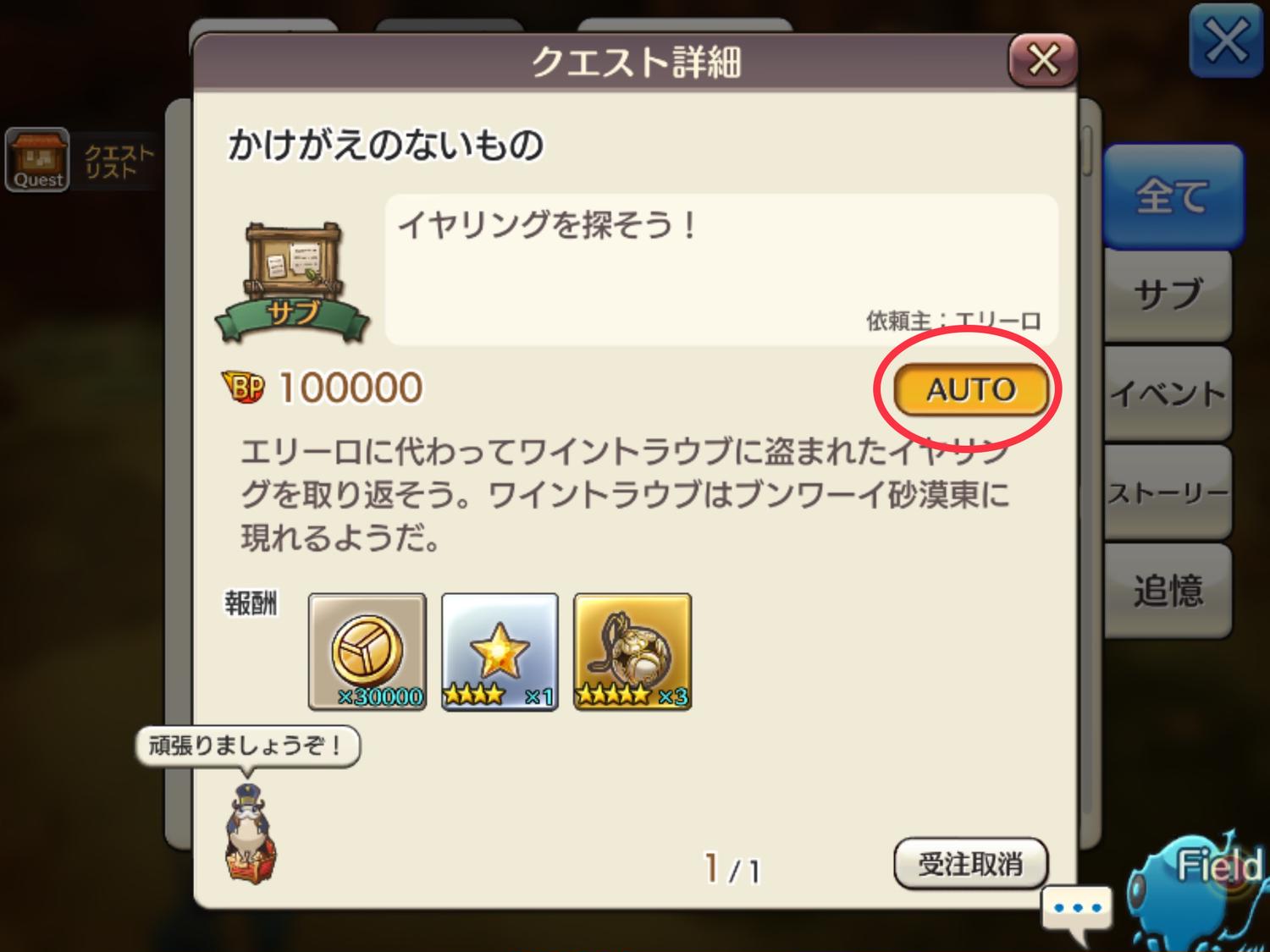
Task: Open the 追憶 tab
Action: 1168,591
